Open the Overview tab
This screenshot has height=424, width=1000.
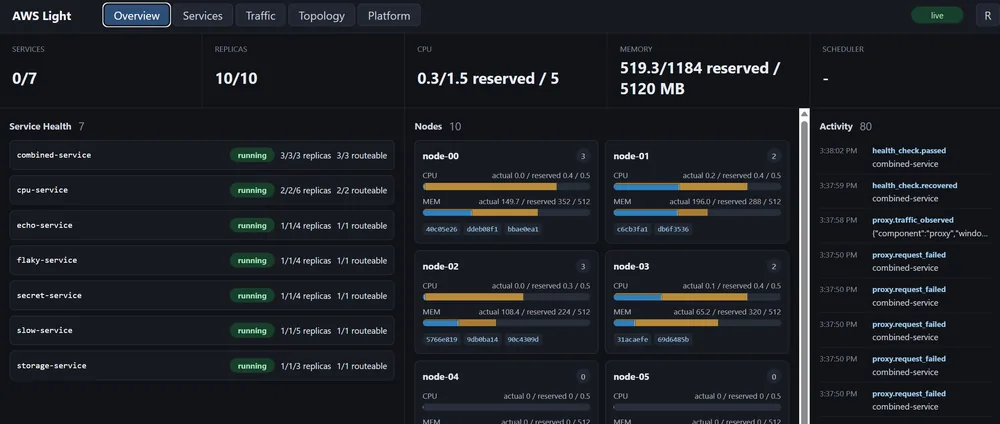(x=136, y=15)
